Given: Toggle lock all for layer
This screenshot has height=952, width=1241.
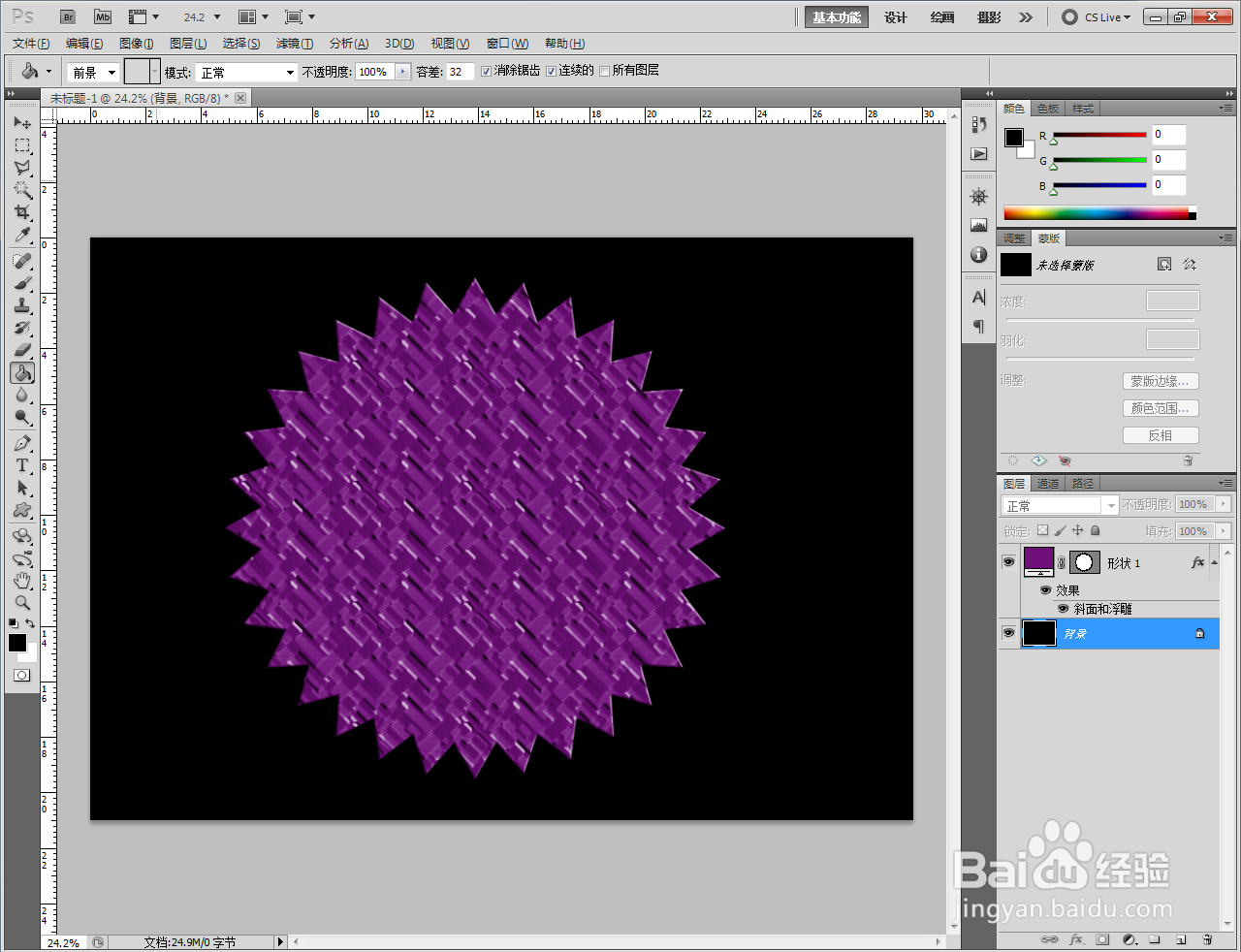Looking at the screenshot, I should click(x=1095, y=530).
